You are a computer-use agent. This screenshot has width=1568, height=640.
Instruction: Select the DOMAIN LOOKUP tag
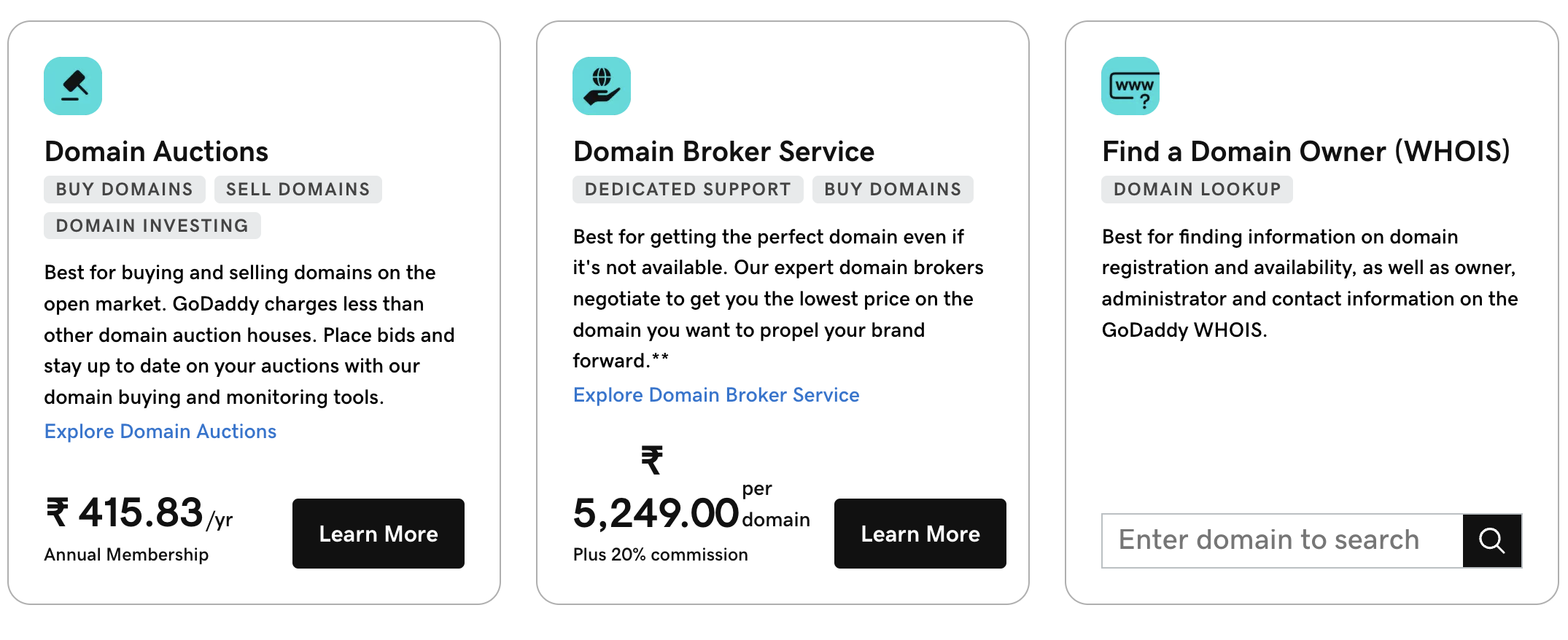(x=1196, y=189)
